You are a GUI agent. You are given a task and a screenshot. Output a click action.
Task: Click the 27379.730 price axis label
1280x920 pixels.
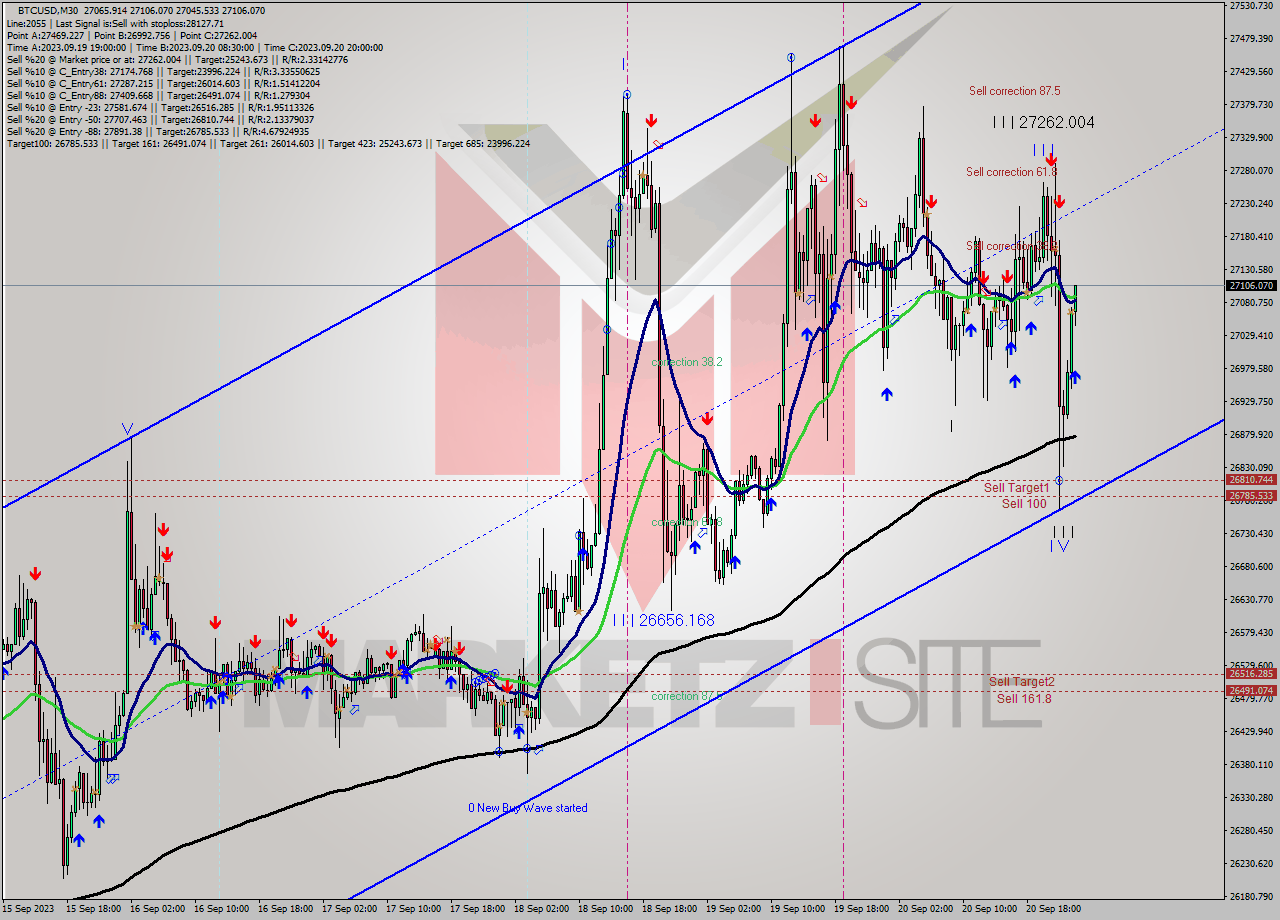[x=1251, y=104]
